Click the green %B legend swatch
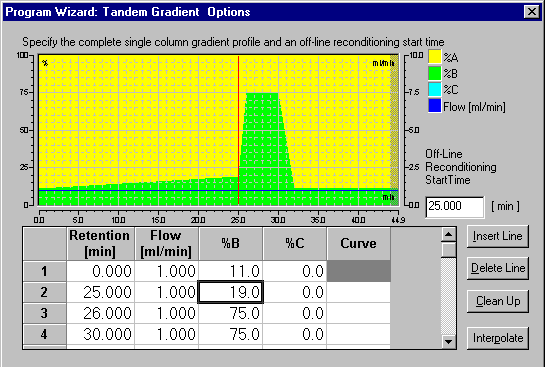 click(x=434, y=73)
